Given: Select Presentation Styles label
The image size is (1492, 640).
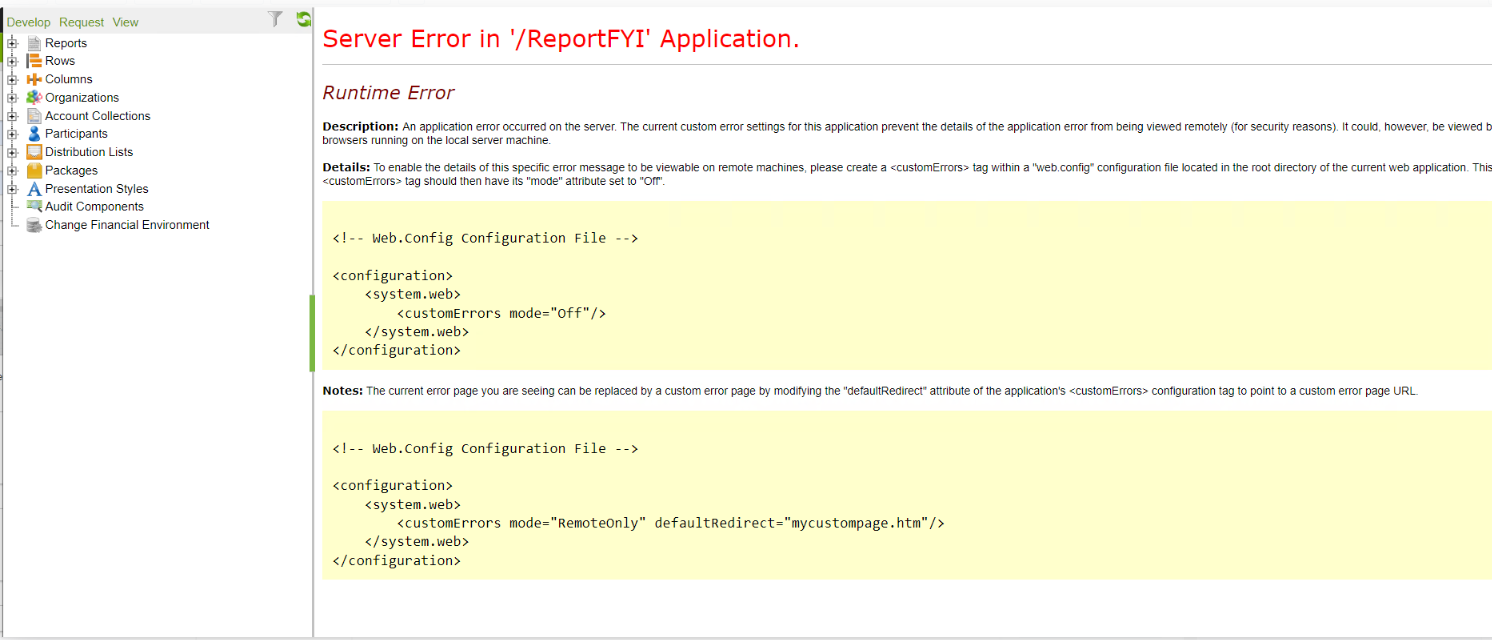Looking at the screenshot, I should (97, 189).
